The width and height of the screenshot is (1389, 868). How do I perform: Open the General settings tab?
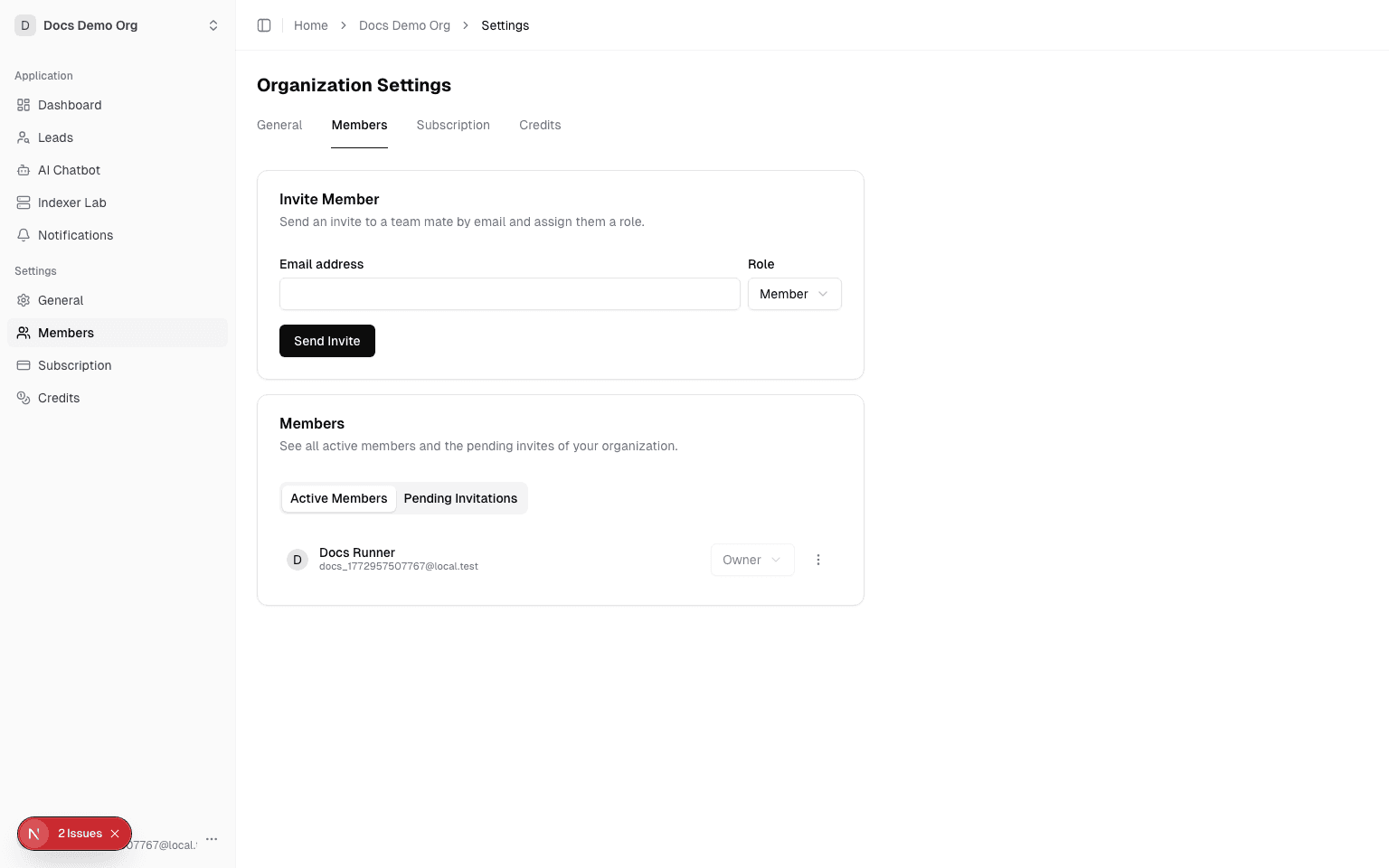[x=279, y=125]
